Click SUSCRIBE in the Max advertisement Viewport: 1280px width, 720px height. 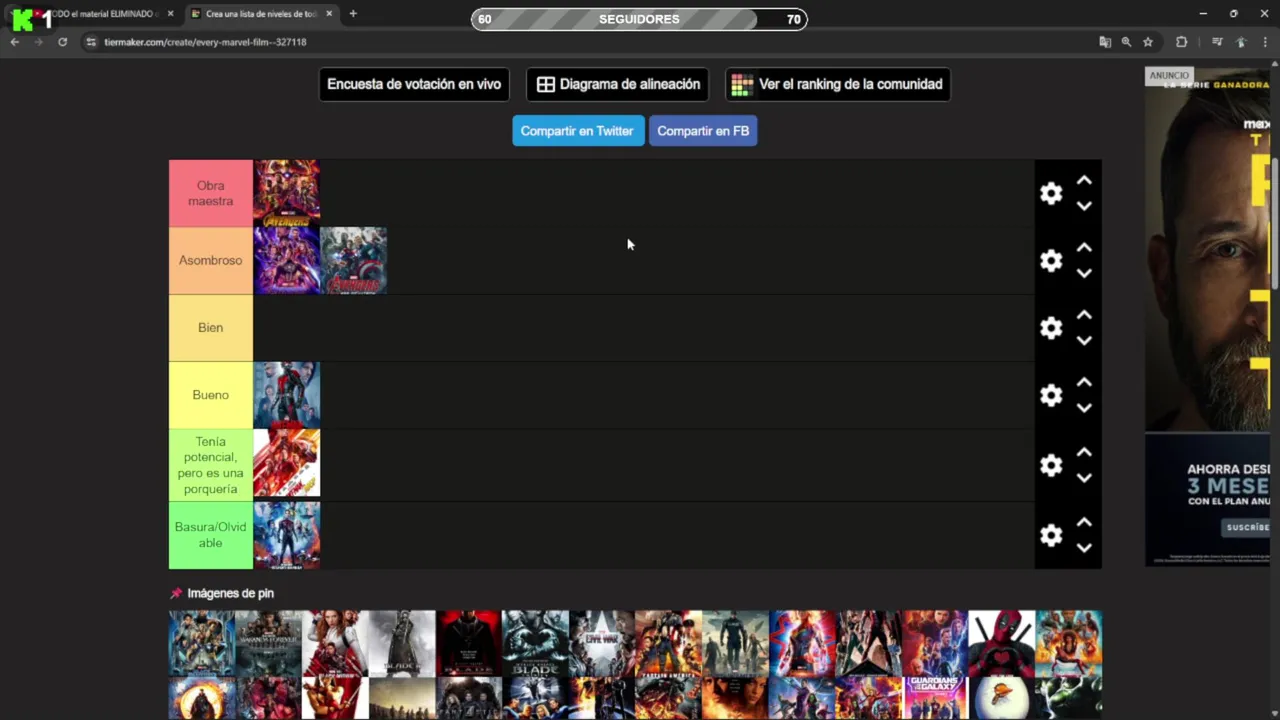[x=1247, y=527]
